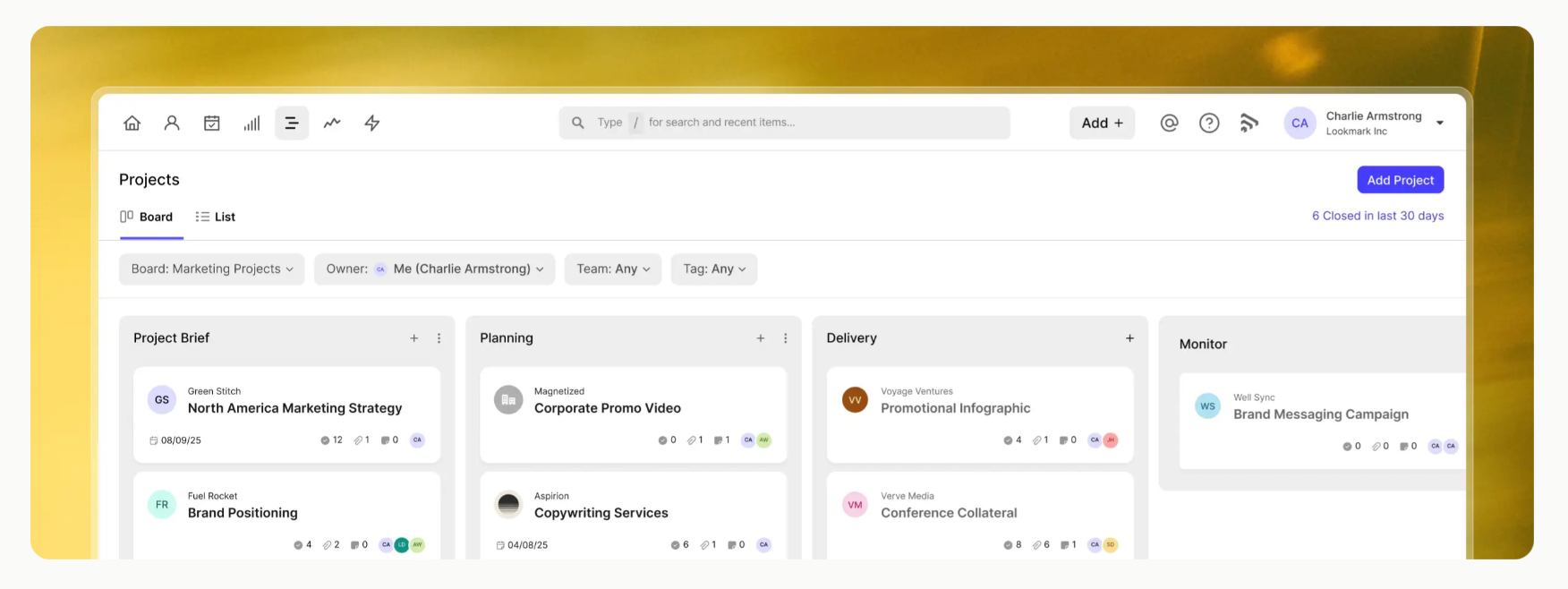Image resolution: width=1568 pixels, height=589 pixels.
Task: Open the Promotional Infographic card
Action: coord(980,414)
